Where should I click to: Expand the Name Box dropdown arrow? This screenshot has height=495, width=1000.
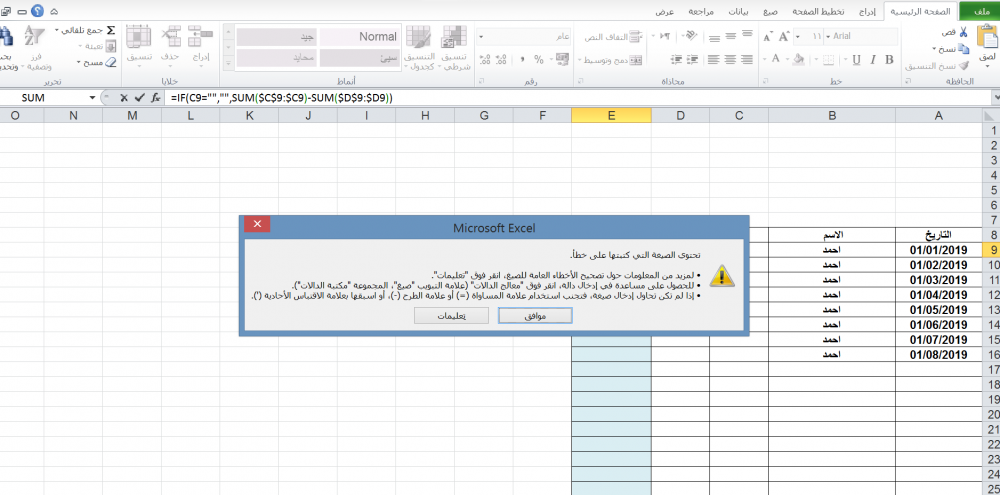pyautogui.click(x=92, y=98)
